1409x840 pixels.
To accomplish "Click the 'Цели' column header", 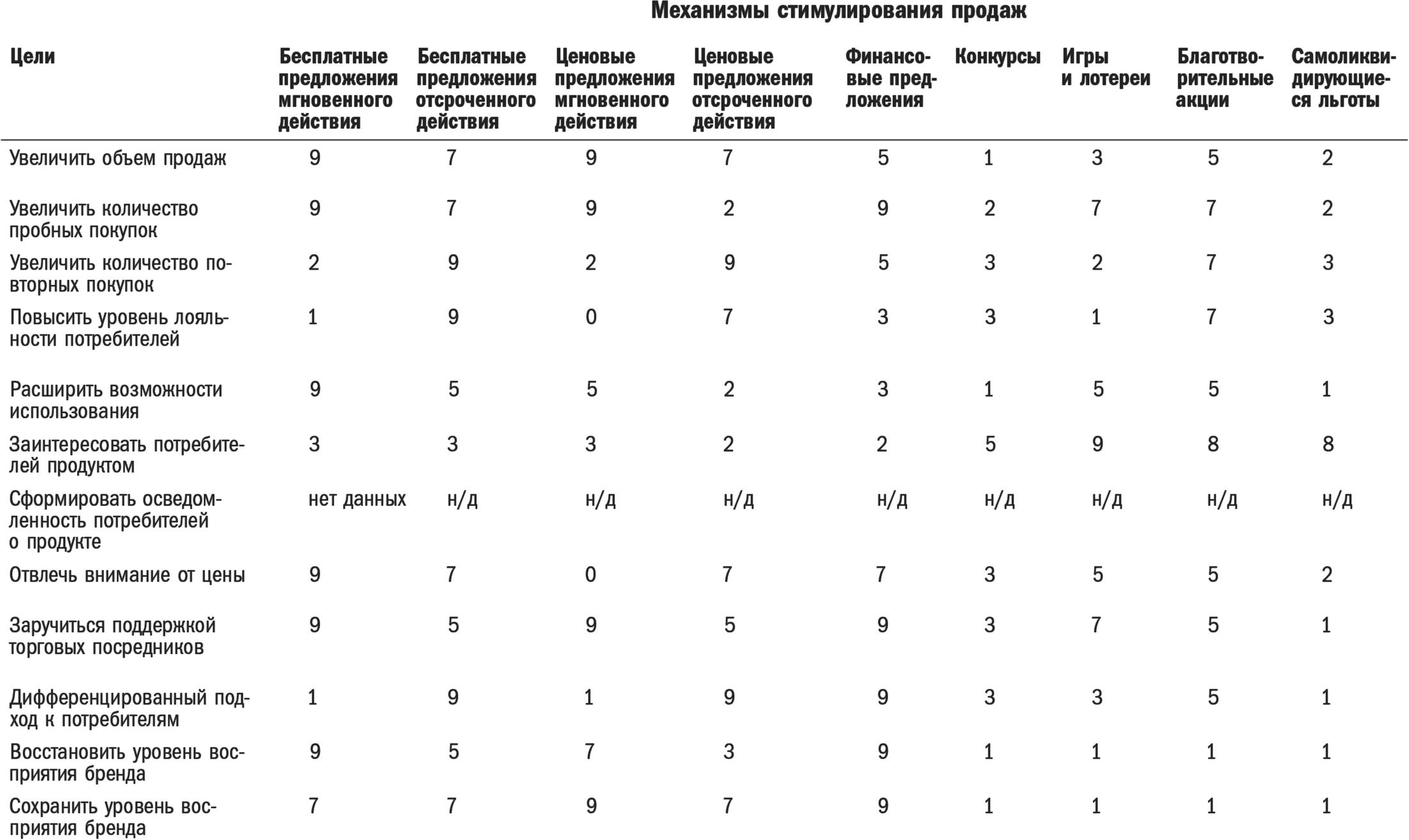I will coord(33,57).
